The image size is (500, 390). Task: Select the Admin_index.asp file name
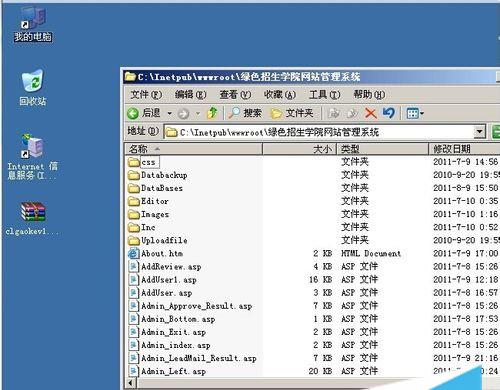pyautogui.click(x=176, y=345)
